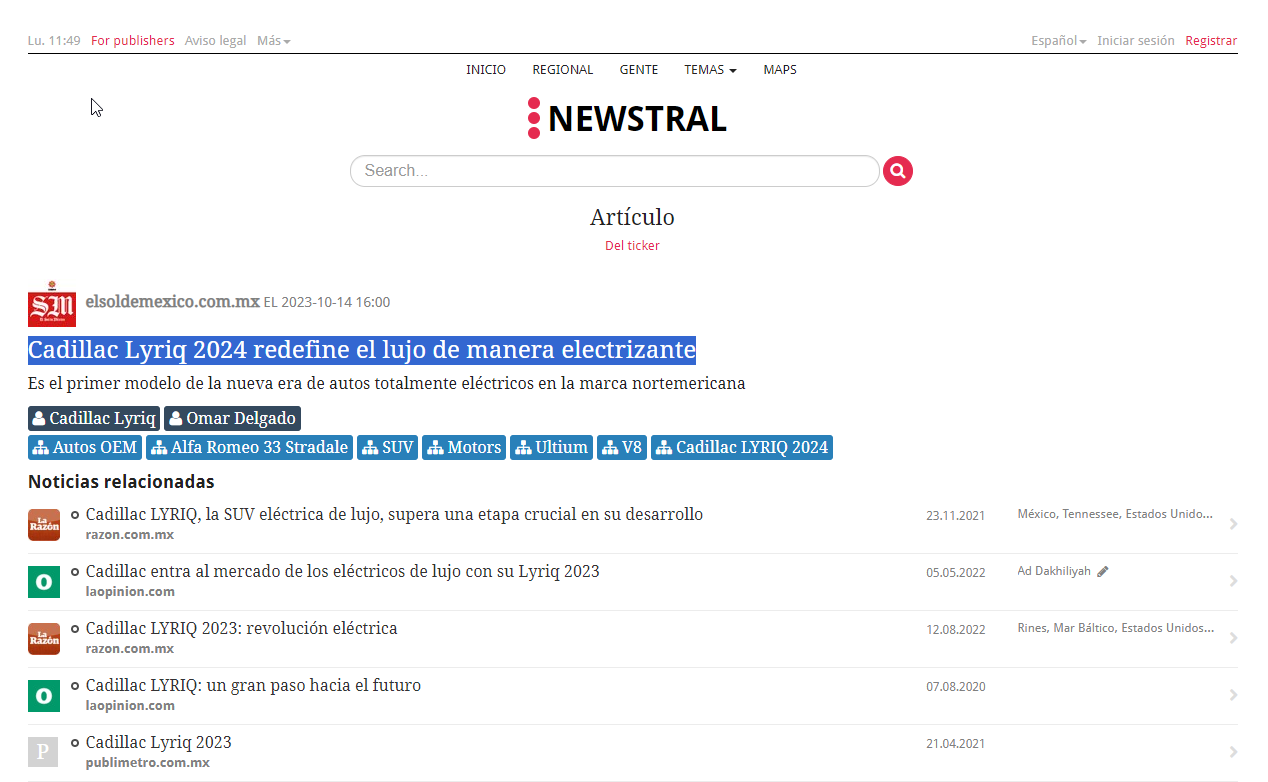Expand the Español language dropdown
Screen dimensions: 1268x782
click(x=1058, y=41)
